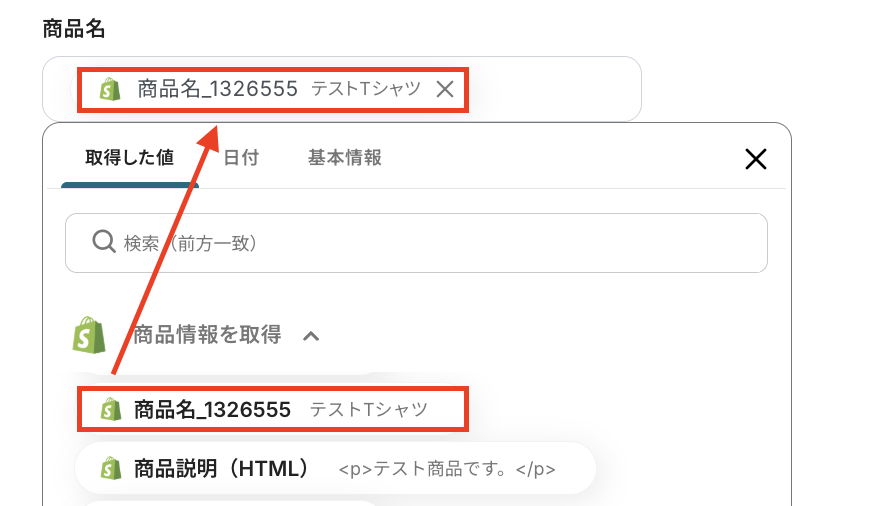Collapse the 商品情報を取得 section chevron
The image size is (878, 506).
click(311, 336)
